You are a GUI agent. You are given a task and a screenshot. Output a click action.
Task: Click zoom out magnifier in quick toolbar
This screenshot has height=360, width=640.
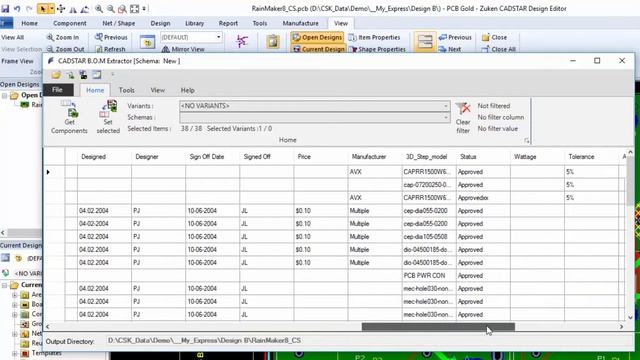[x=111, y=9]
